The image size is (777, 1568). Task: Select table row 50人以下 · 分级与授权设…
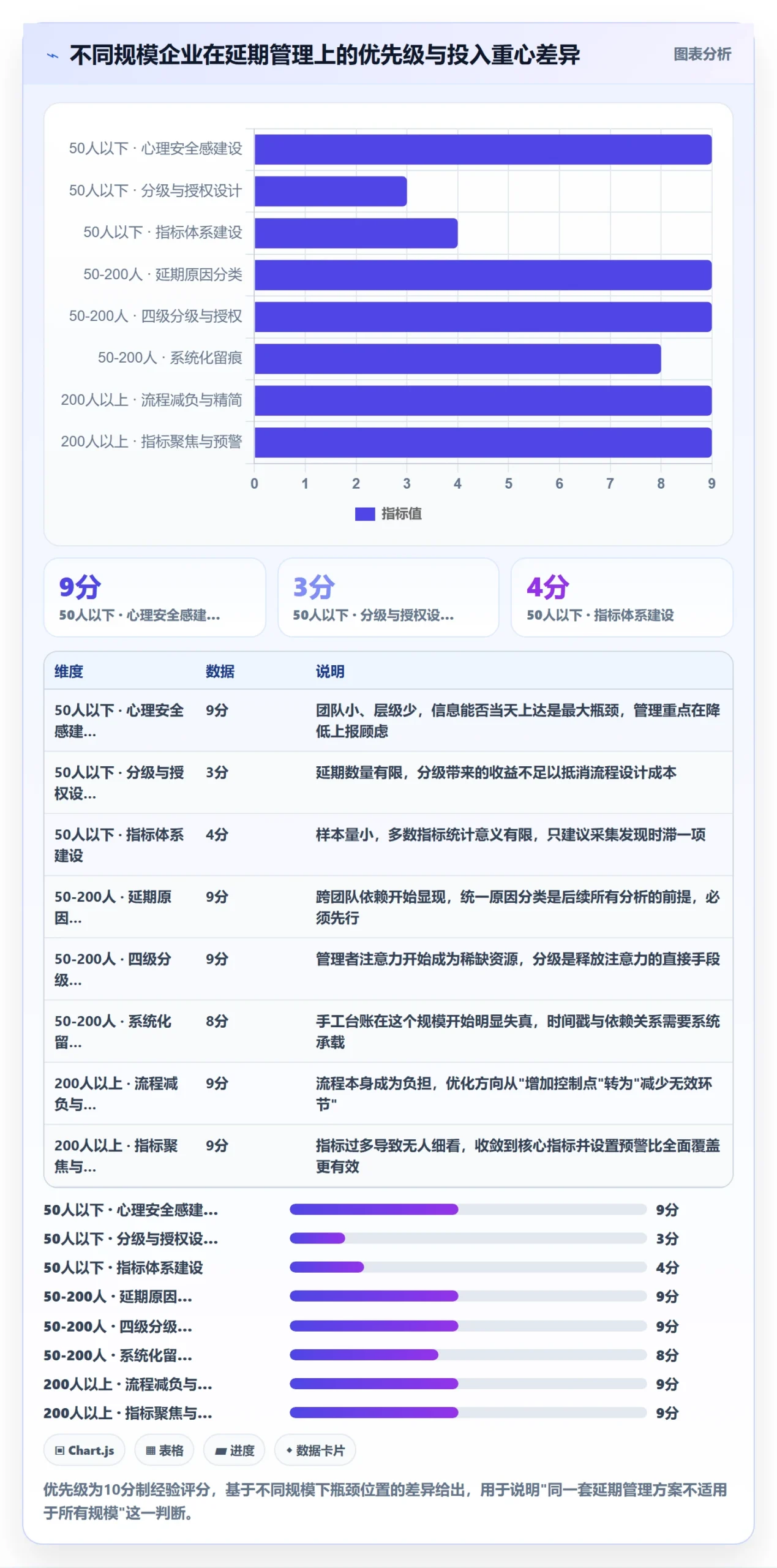tap(388, 783)
